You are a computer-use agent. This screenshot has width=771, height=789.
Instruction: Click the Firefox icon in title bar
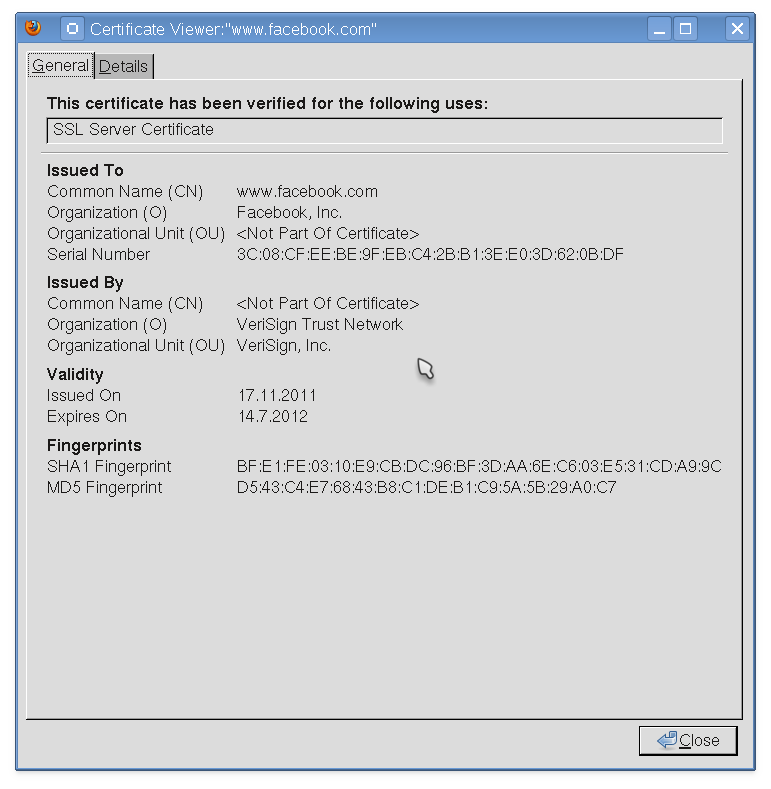33,28
